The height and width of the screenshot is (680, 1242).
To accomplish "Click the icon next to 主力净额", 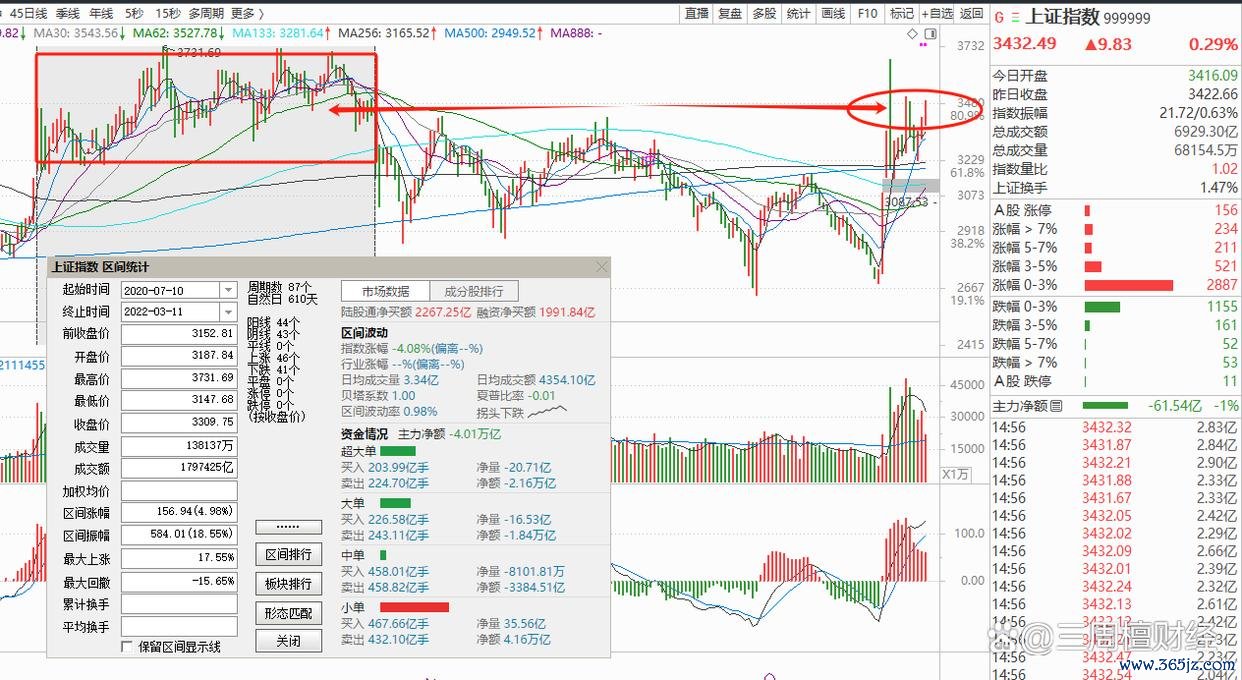I will click(x=1056, y=406).
